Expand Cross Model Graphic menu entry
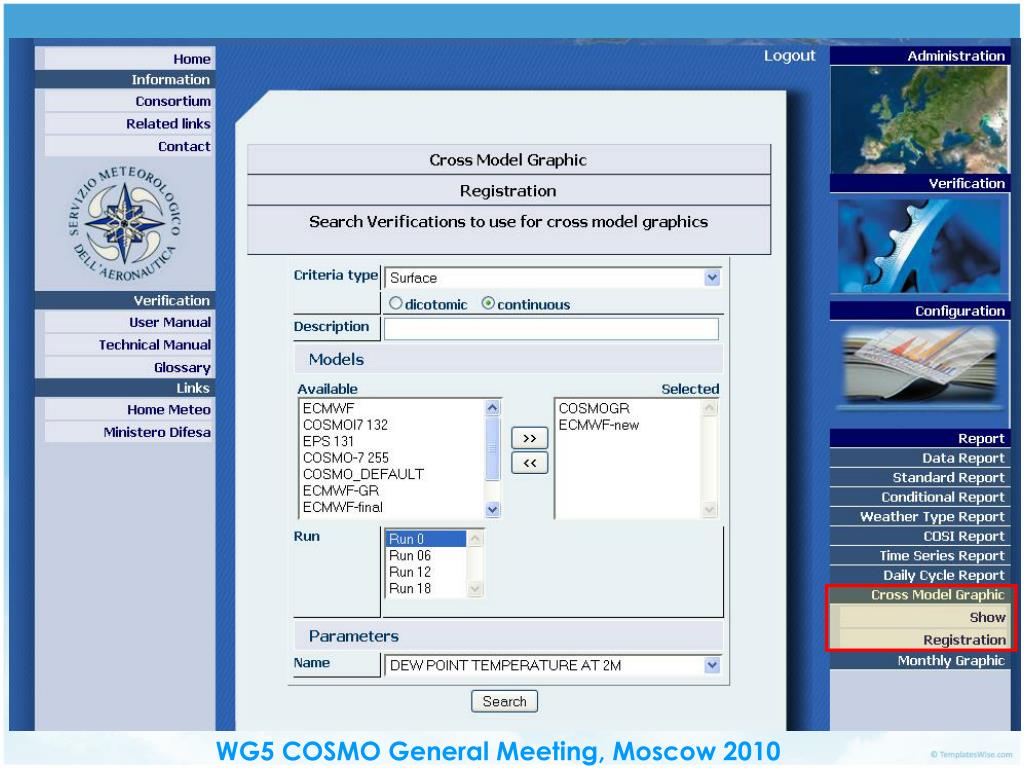This screenshot has height=768, width=1024. (x=920, y=595)
